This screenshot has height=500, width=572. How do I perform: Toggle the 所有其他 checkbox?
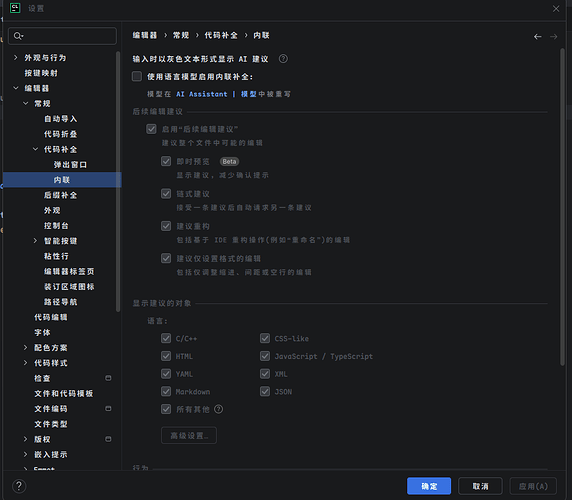tap(166, 409)
